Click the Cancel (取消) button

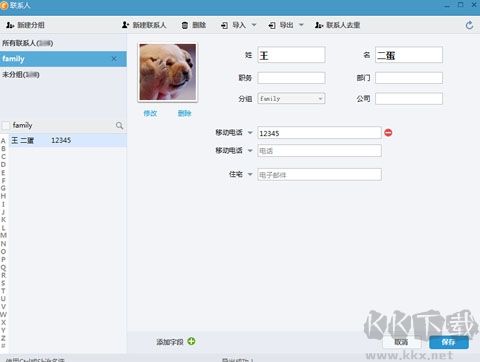tap(401, 342)
